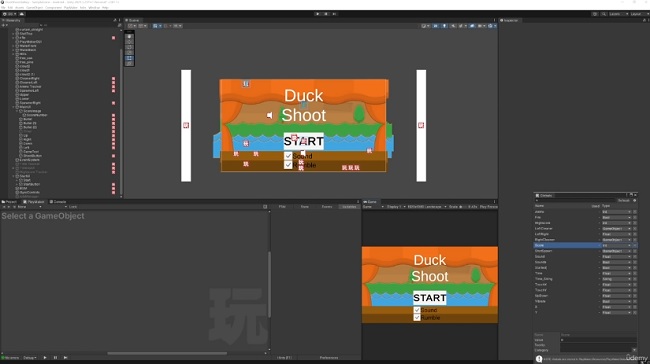Open the Display 1 dropdown in Game view

395,206
